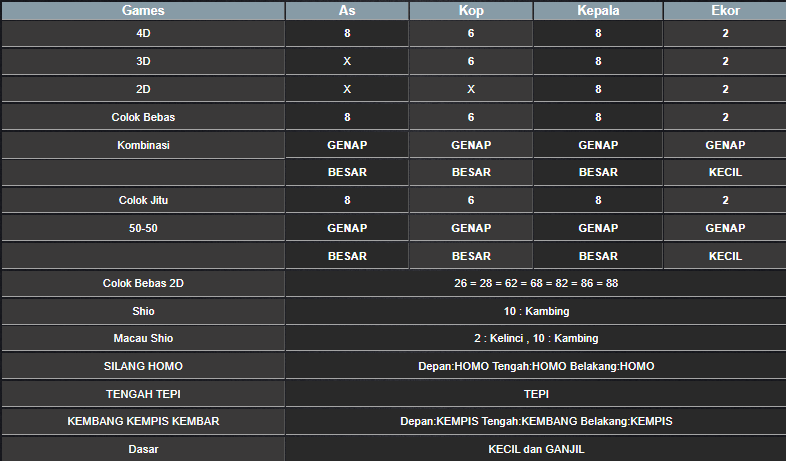Select the Colok Jitu row label
The width and height of the screenshot is (786, 461).
pyautogui.click(x=143, y=200)
